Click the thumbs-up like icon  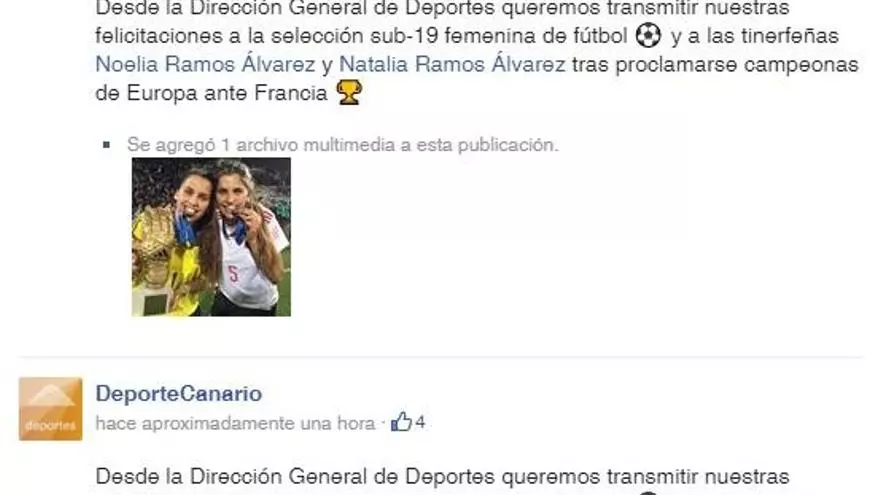401,421
